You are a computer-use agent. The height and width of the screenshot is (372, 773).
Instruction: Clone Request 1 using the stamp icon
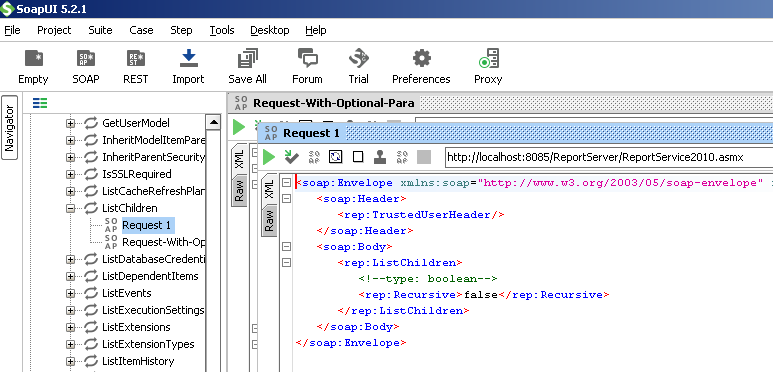tap(380, 157)
